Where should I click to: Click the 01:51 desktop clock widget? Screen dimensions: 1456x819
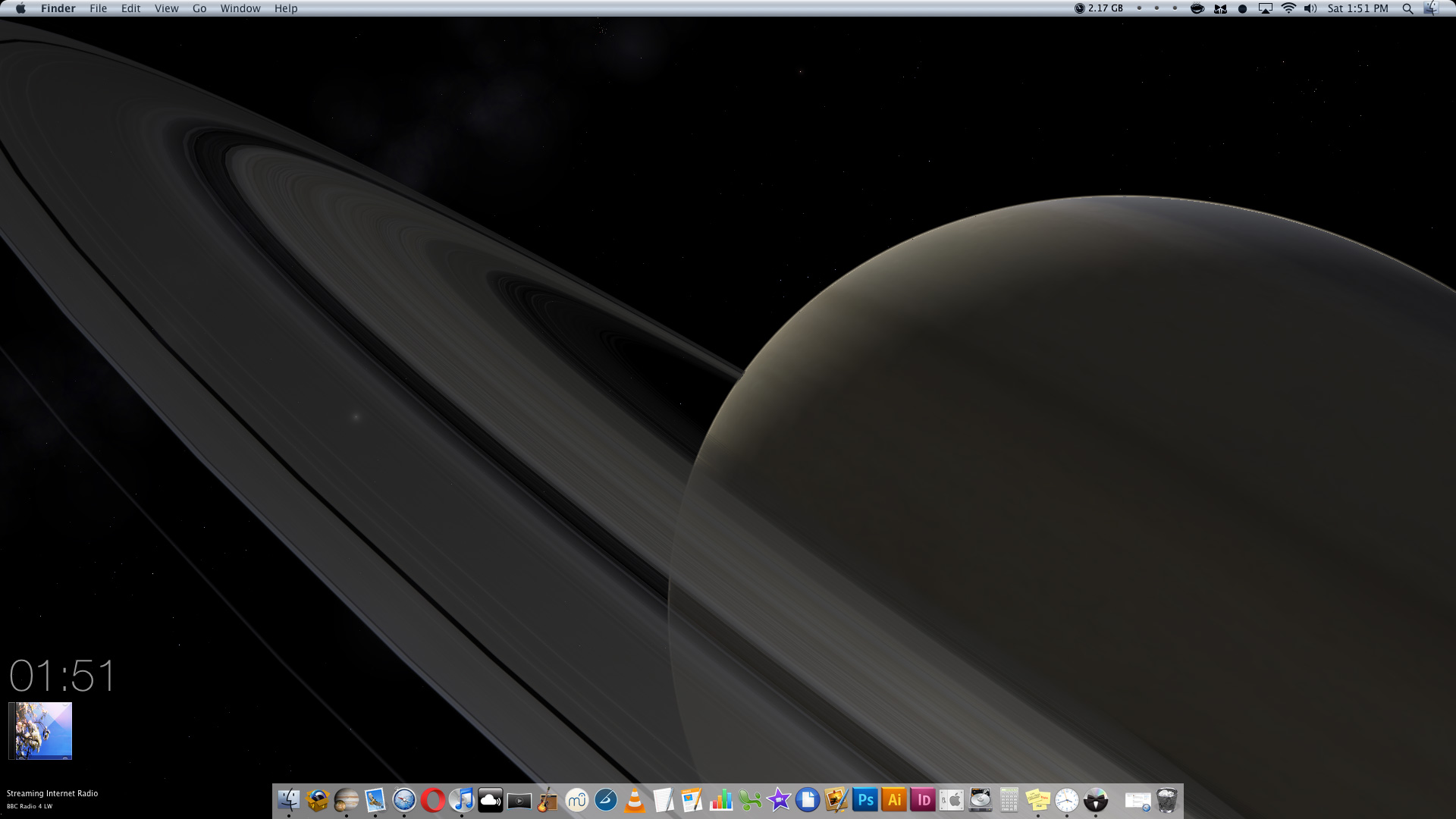pyautogui.click(x=62, y=676)
